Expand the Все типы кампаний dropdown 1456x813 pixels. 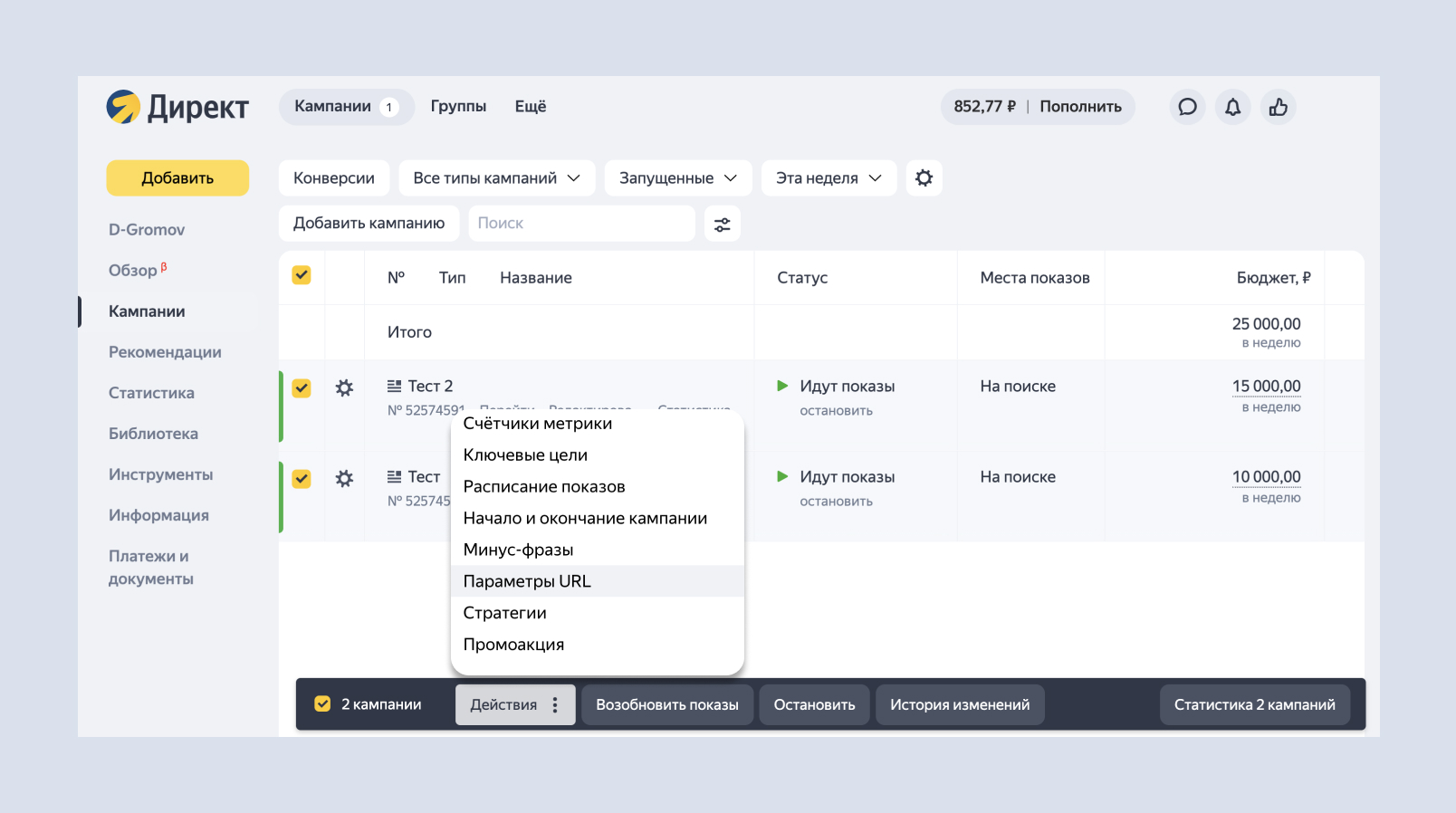pyautogui.click(x=496, y=178)
